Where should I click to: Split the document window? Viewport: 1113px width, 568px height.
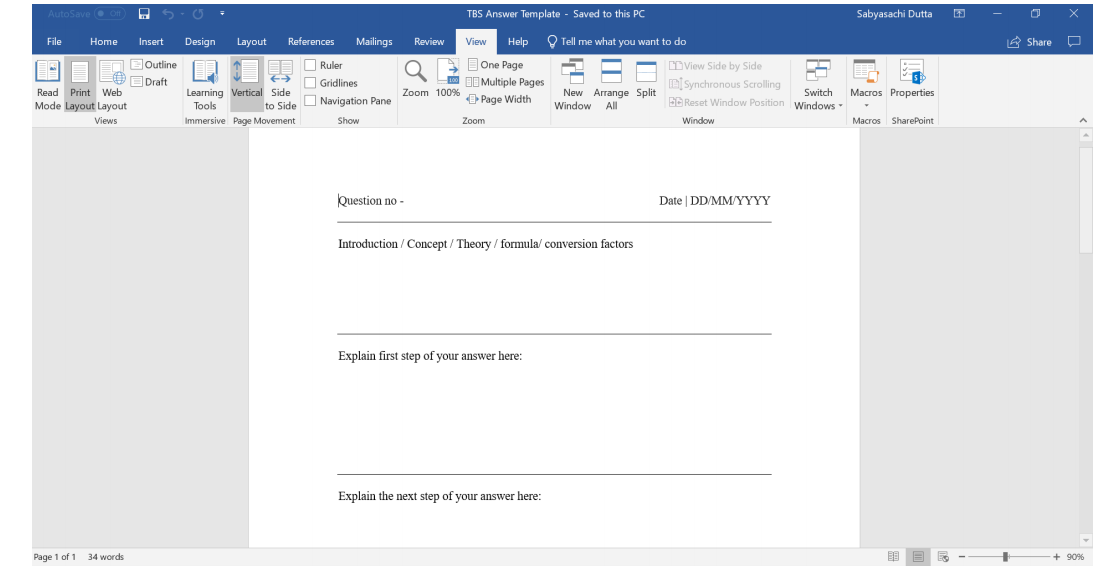(646, 79)
